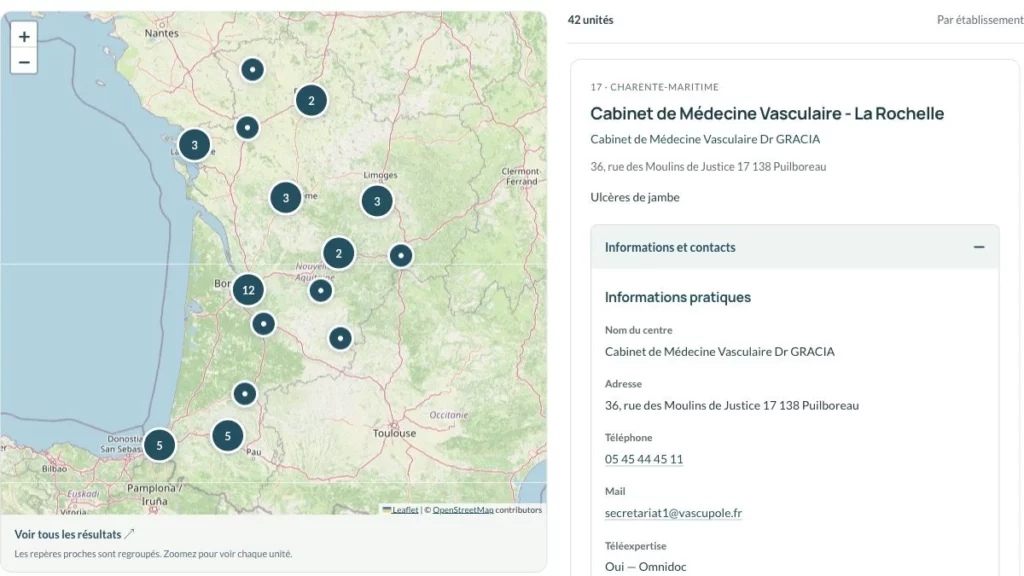1024x576 pixels.
Task: Collapse the Informations et contacts section
Action: click(795, 248)
